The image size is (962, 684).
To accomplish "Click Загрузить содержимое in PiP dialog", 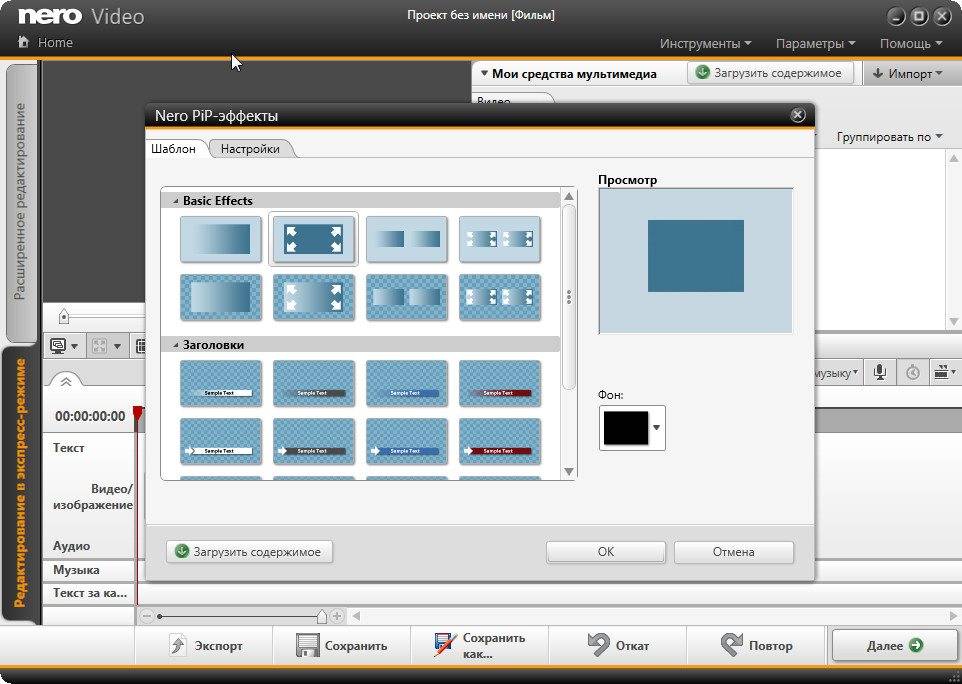I will pos(249,551).
